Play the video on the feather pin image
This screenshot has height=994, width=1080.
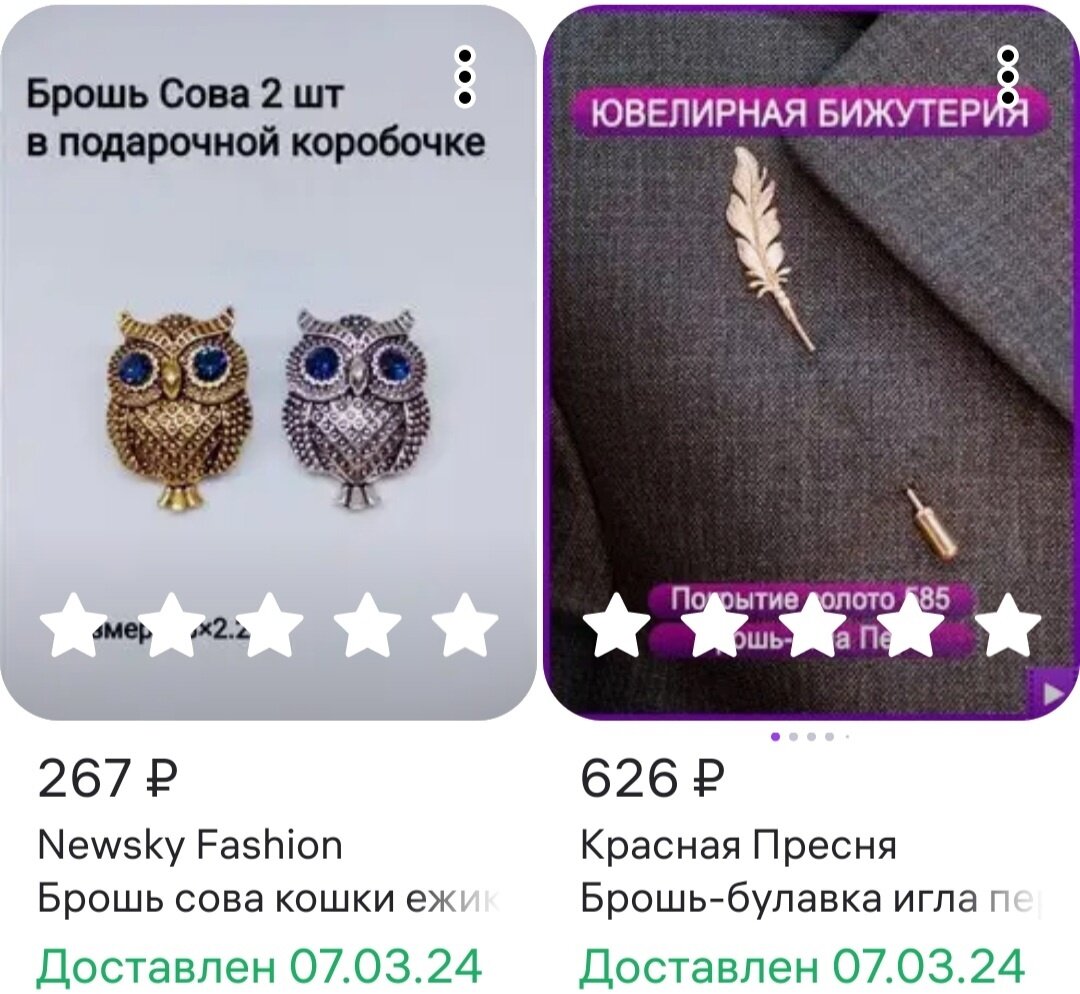pyautogui.click(x=1052, y=693)
